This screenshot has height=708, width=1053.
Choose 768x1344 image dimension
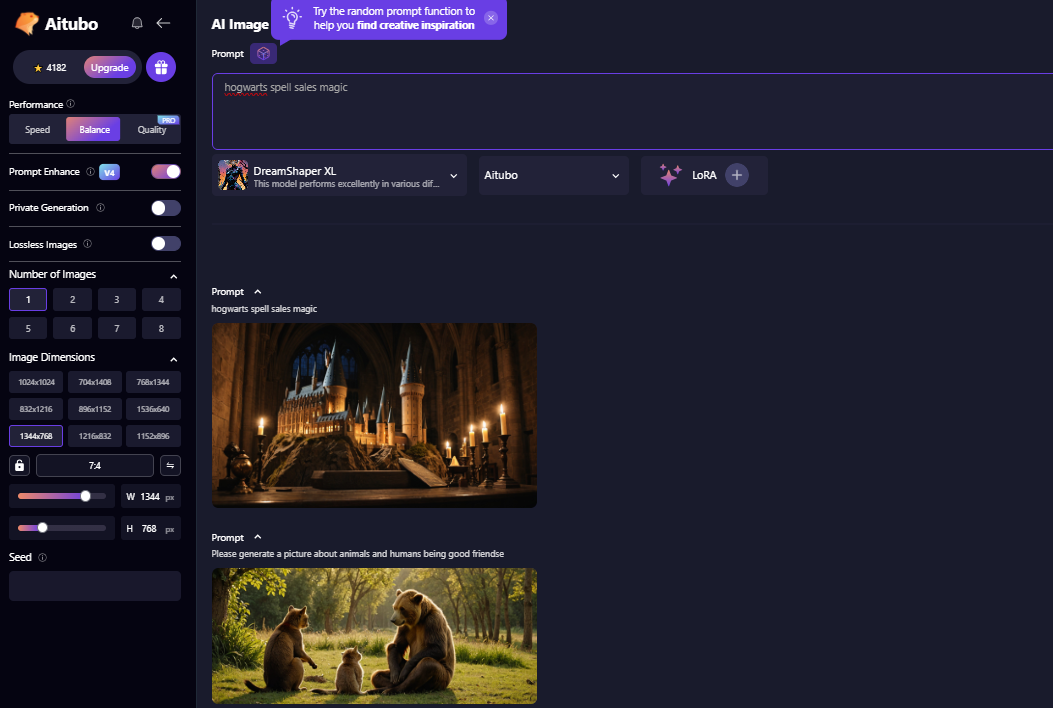click(153, 382)
